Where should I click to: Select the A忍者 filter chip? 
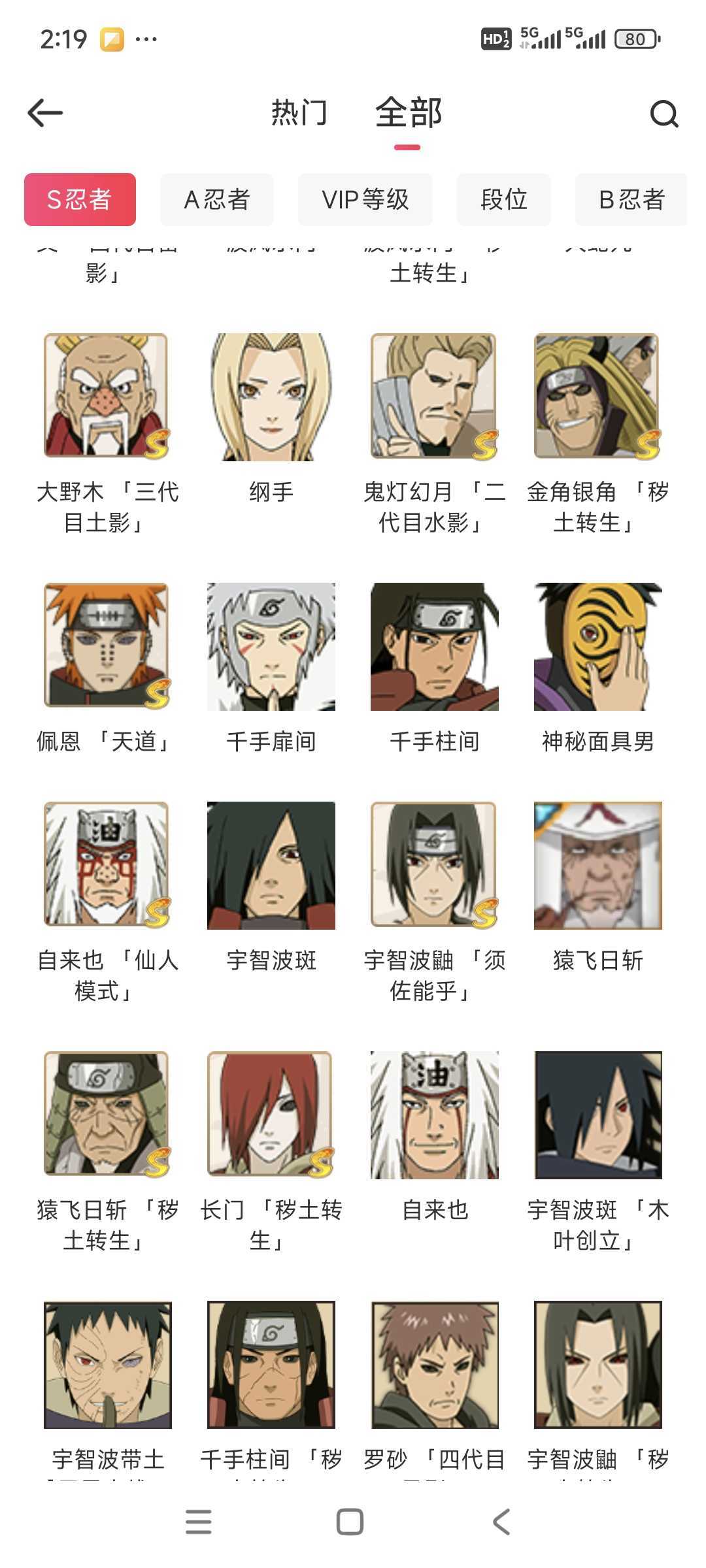[217, 199]
